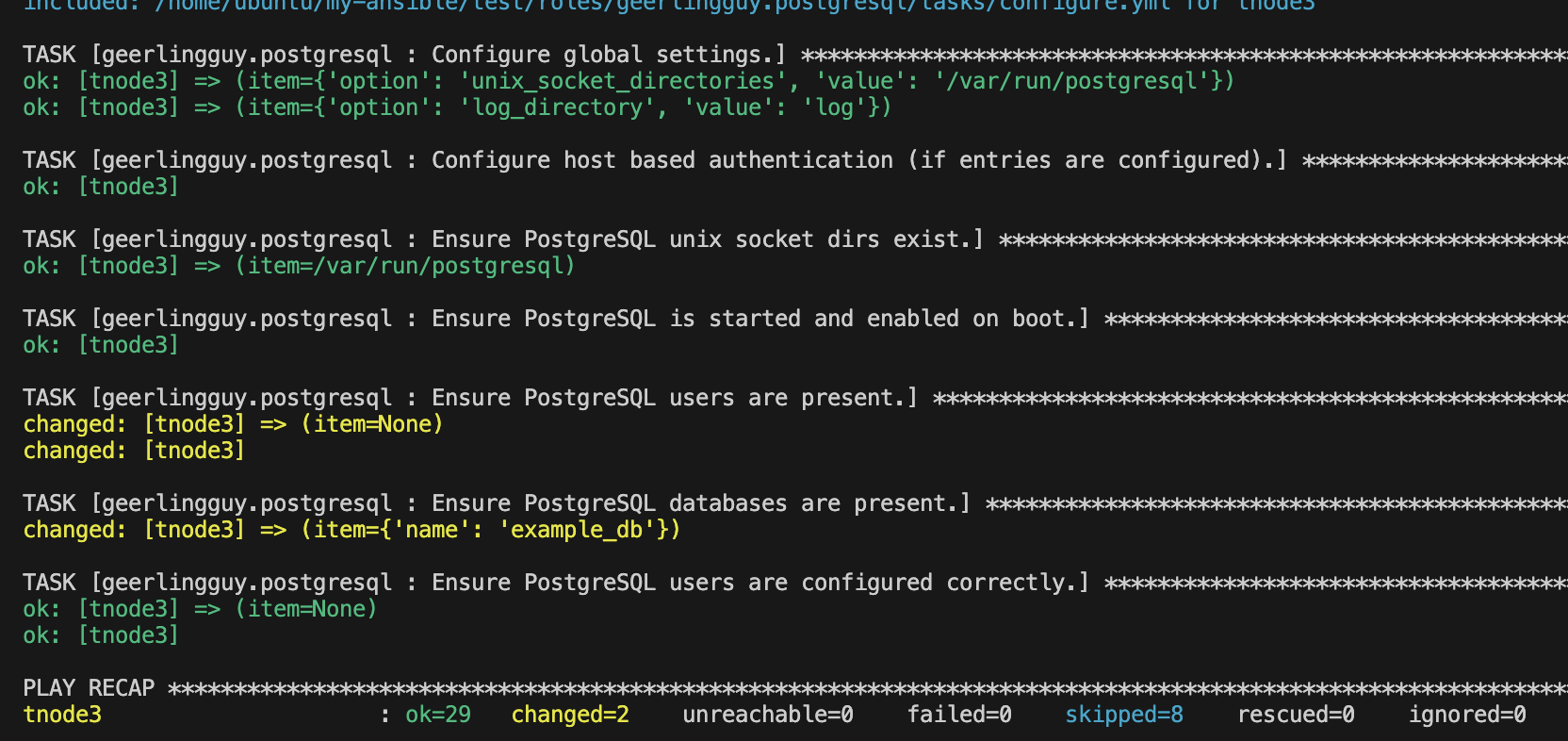Click the failed=0 recap value
Screen dimensions: 1568x741
coord(959,716)
